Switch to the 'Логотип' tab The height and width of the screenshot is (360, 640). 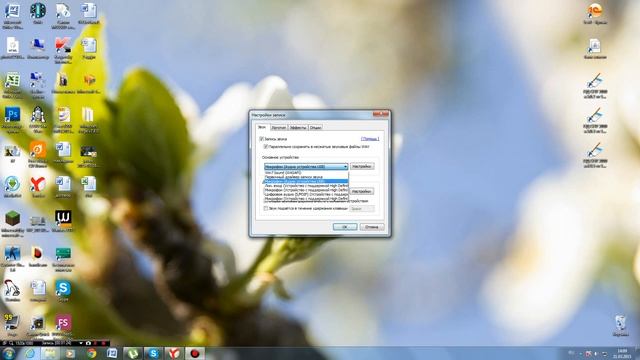[279, 128]
